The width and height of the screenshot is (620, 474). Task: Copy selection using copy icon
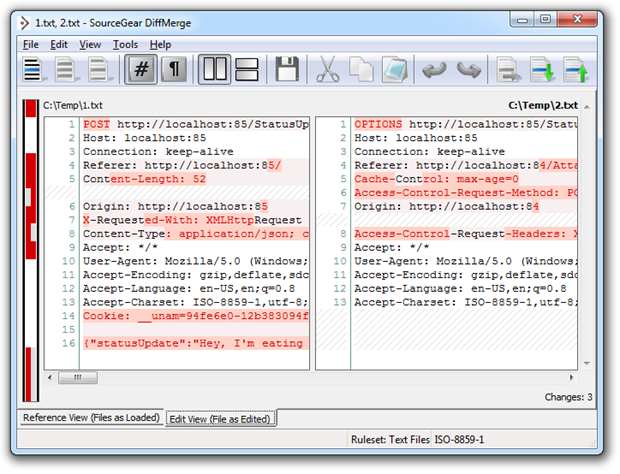pos(361,70)
